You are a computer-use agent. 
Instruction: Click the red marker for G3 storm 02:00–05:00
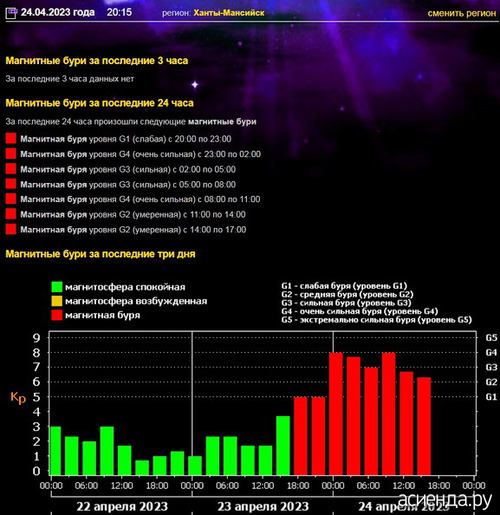11,169
